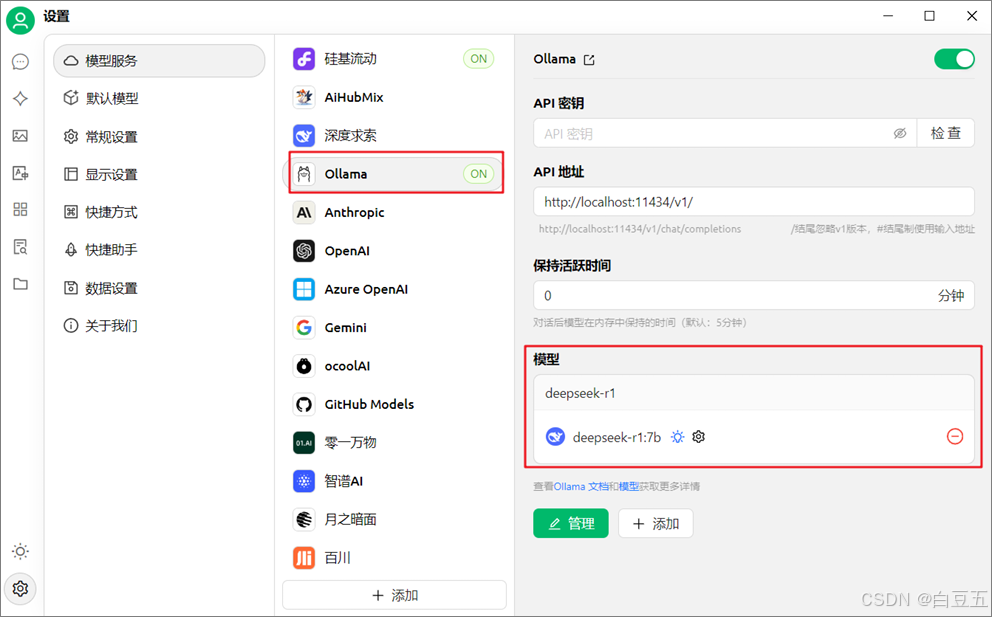Open the files folder sidebar icon

pos(20,284)
